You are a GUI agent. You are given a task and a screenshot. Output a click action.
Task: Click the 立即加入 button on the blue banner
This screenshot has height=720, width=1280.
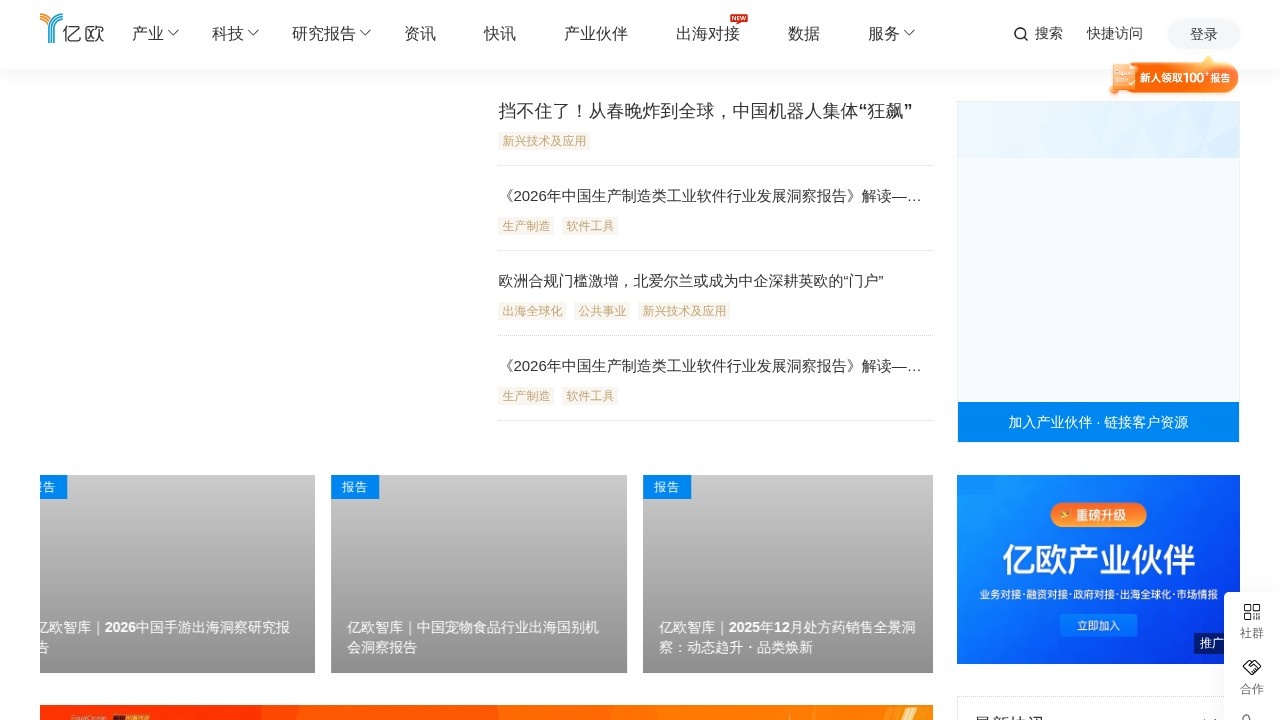point(1097,625)
